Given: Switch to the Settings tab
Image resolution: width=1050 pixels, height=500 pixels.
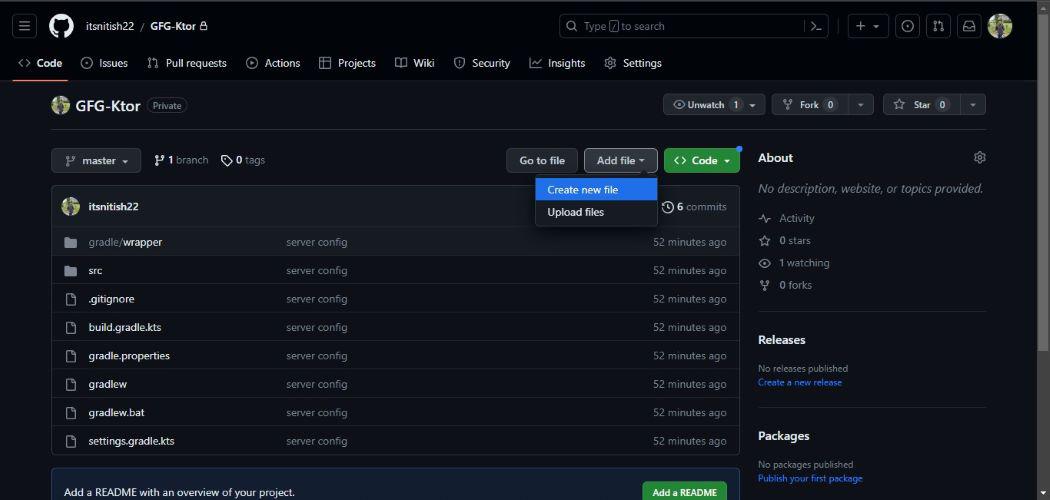Looking at the screenshot, I should point(633,63).
